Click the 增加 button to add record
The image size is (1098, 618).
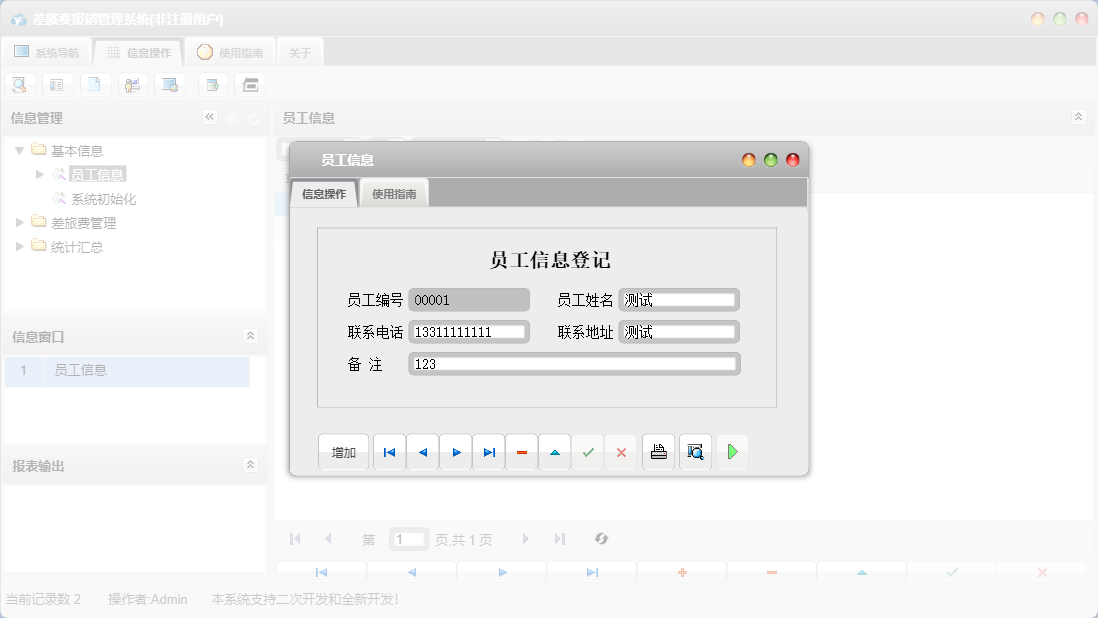pos(343,452)
